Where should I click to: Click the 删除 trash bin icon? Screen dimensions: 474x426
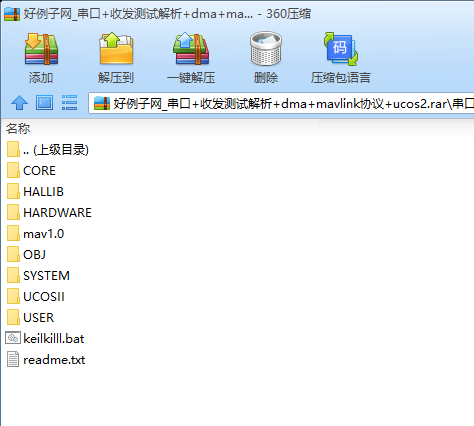[x=266, y=49]
